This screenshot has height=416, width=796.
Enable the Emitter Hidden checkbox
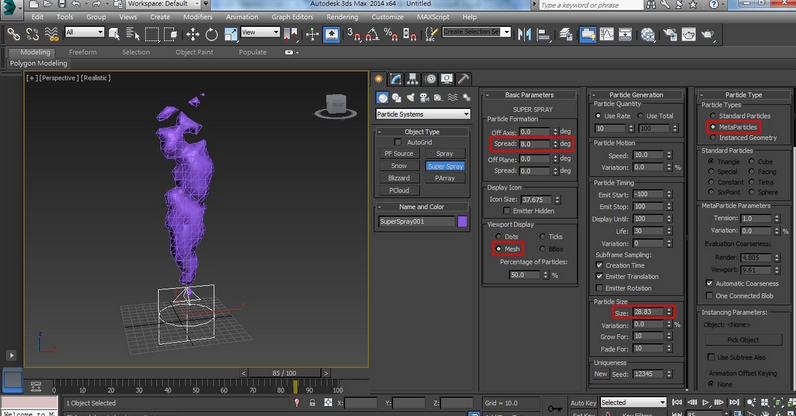(x=506, y=210)
